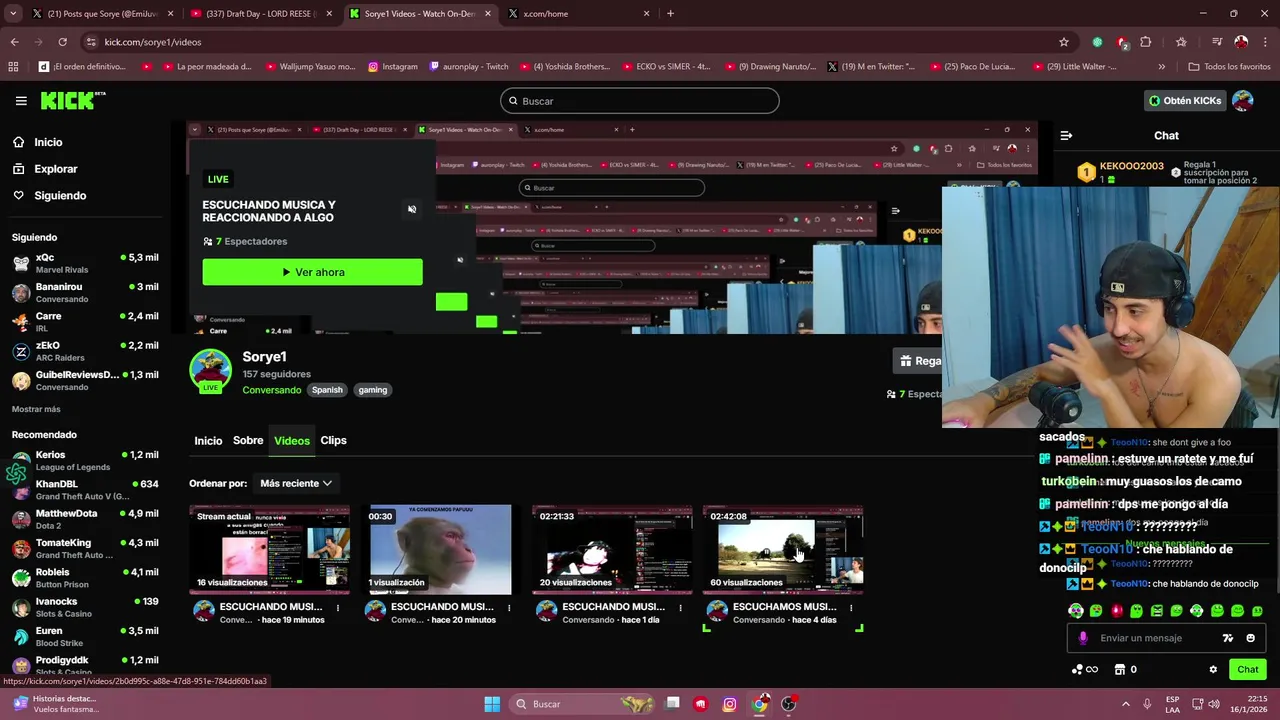The width and height of the screenshot is (1280, 720).
Task: Open Chrome media controls icon
Action: 1216,42
